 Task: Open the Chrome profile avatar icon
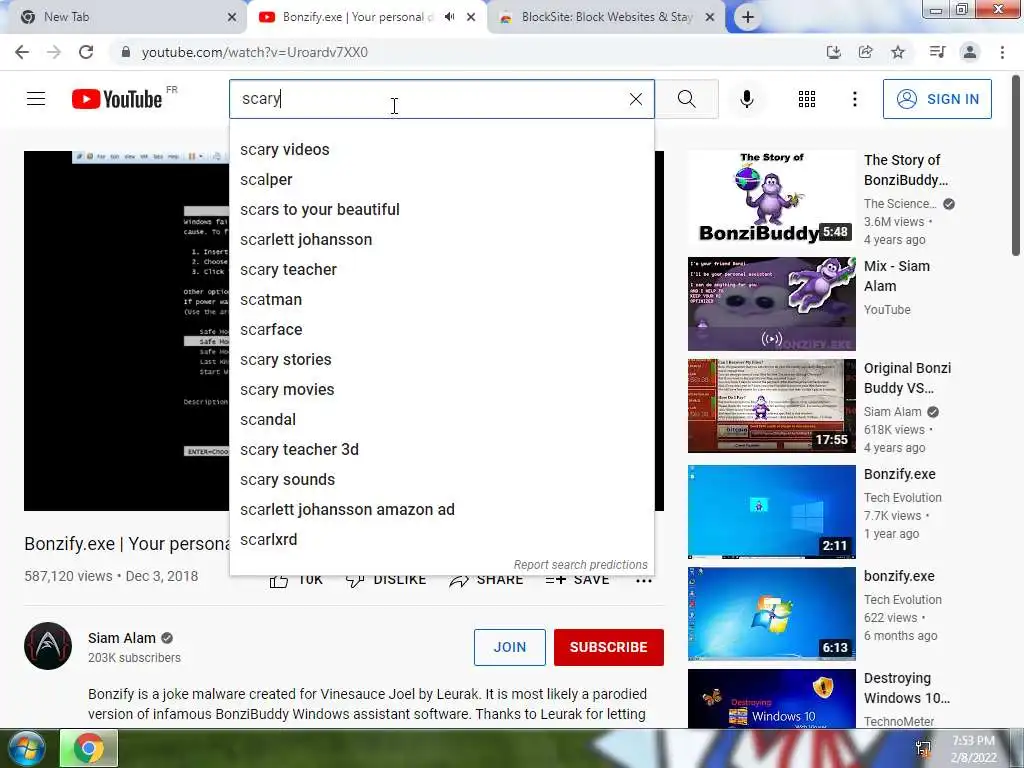[x=970, y=52]
